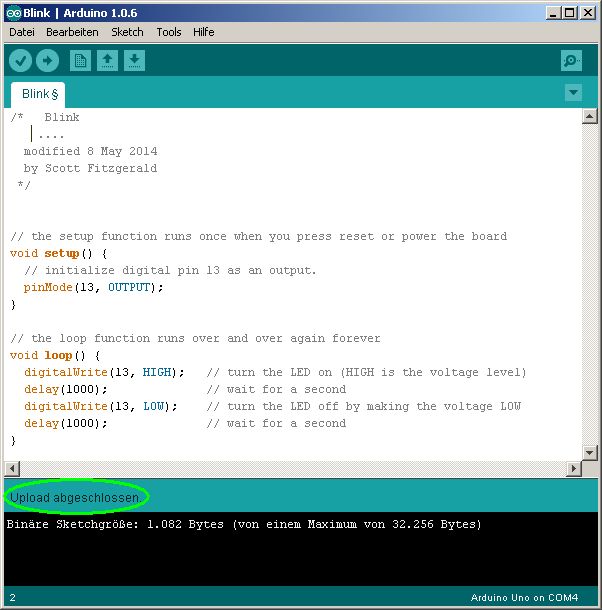Click the vertical scrollbar down arrow

(590, 452)
